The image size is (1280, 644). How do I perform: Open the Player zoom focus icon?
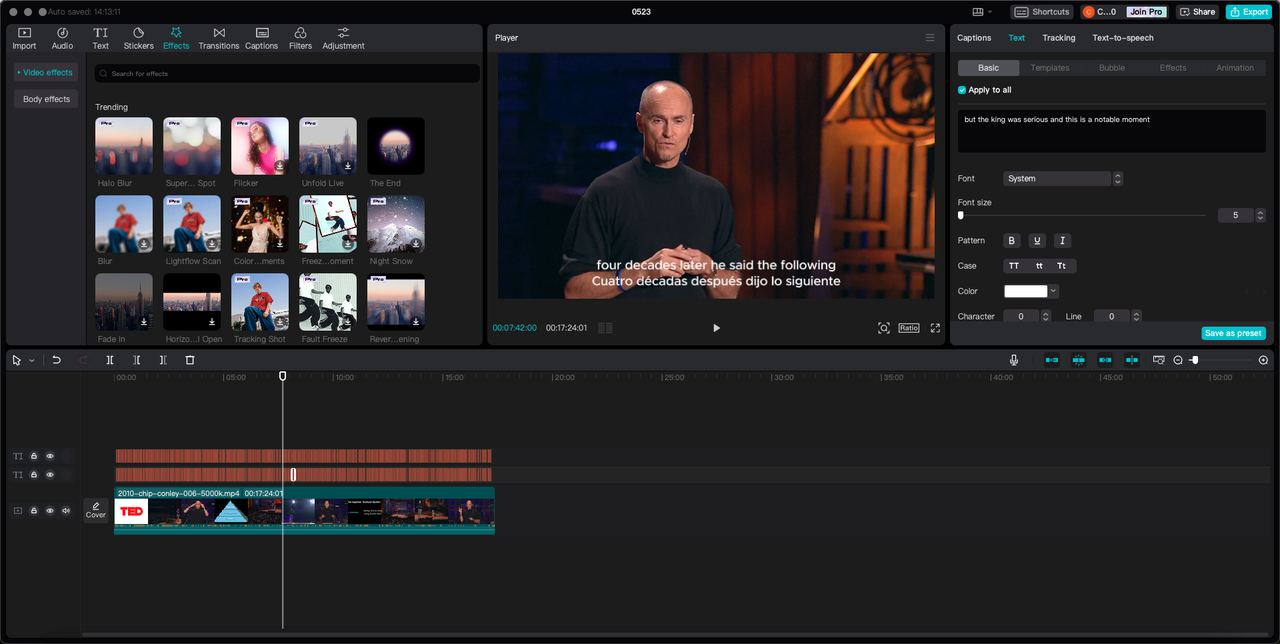tap(884, 328)
